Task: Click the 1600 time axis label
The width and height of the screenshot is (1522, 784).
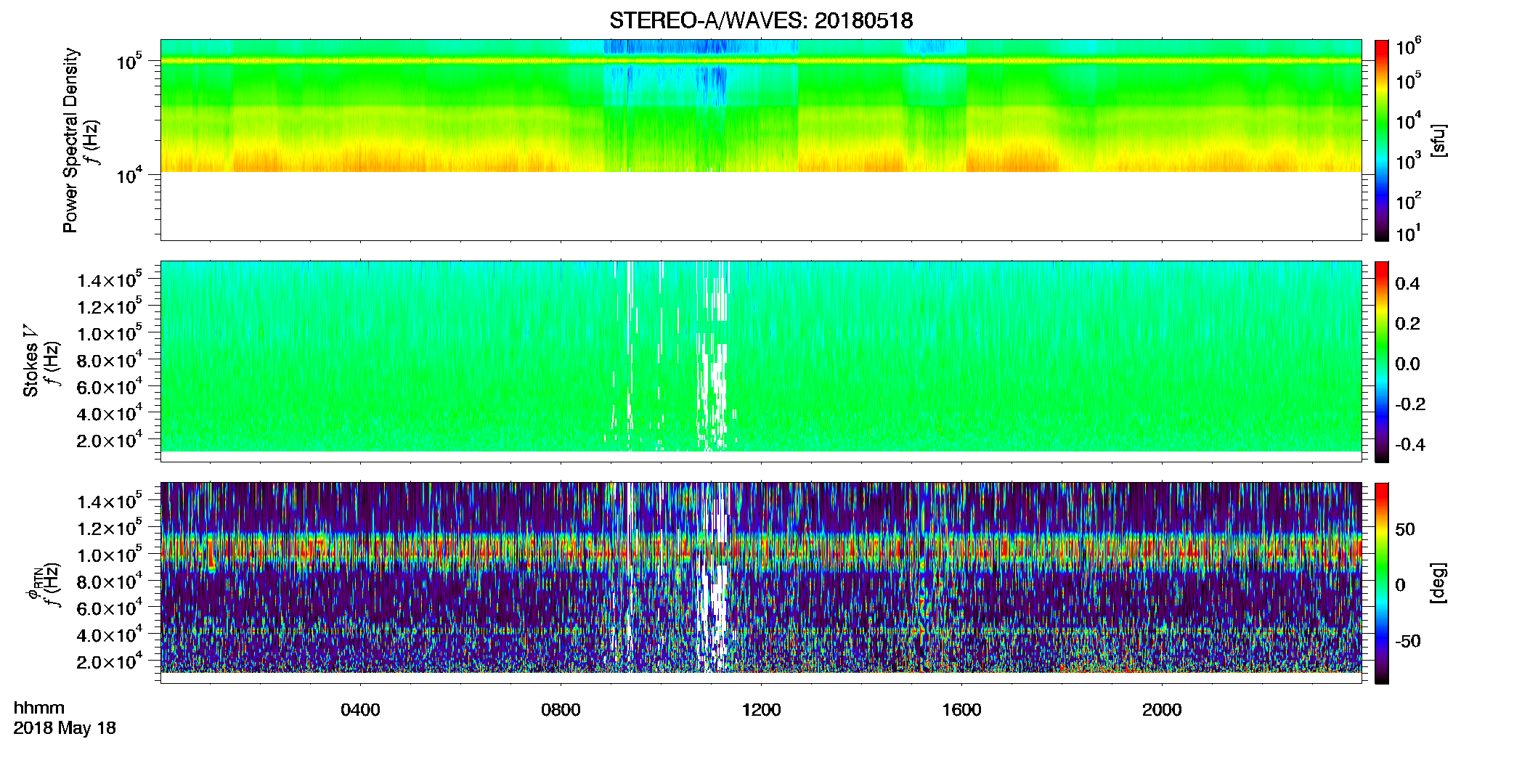Action: click(961, 710)
